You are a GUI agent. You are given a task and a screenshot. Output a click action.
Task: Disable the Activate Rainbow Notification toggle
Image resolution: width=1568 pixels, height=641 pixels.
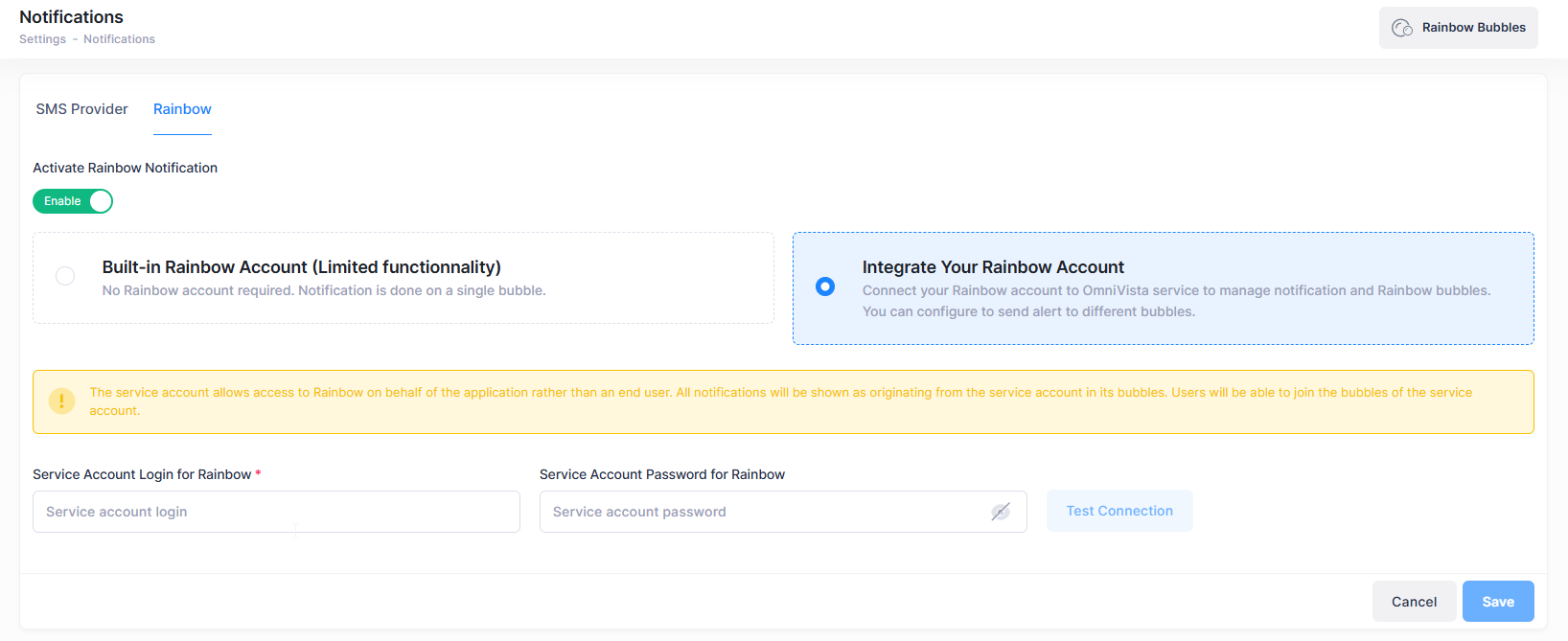pyautogui.click(x=73, y=201)
